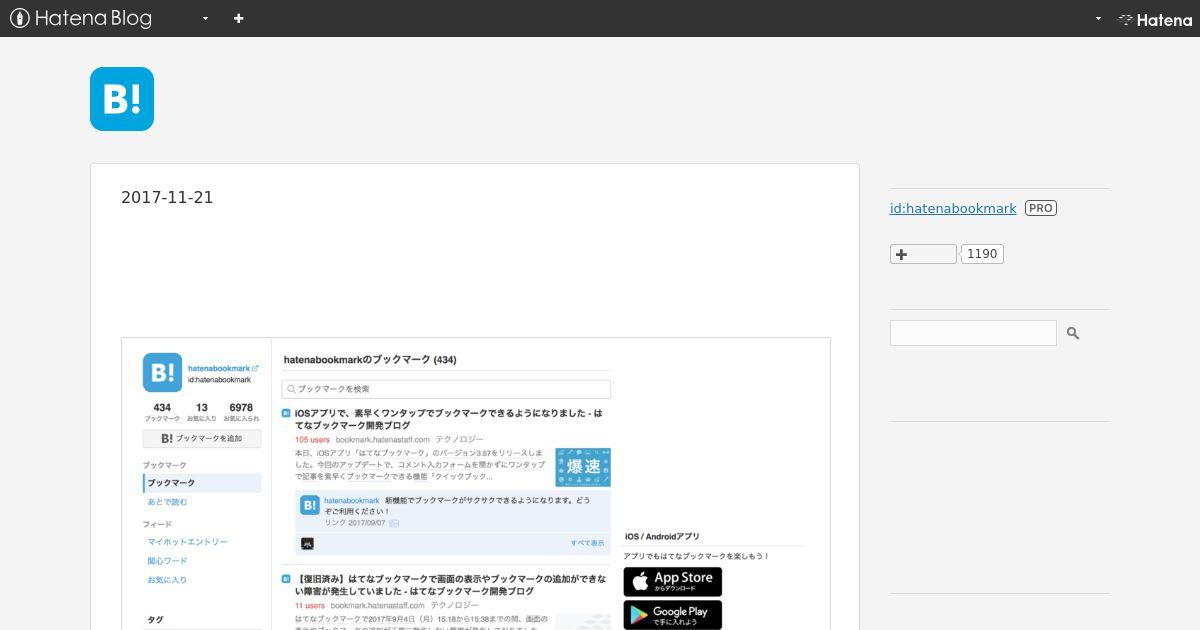Select 関心ワード in screenshot sidebar
Viewport: 1200px width, 630px height.
click(167, 561)
